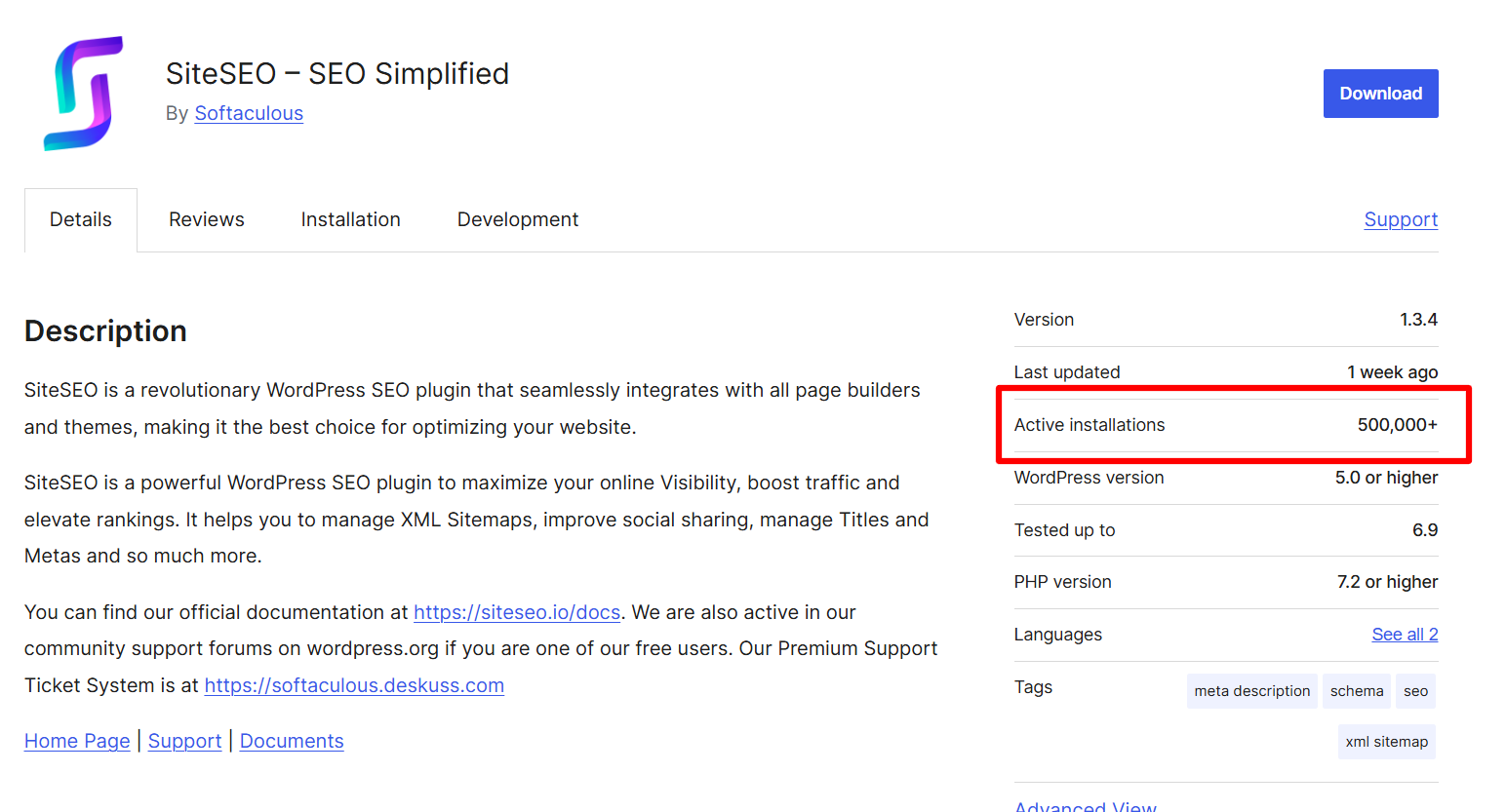Open the Support link near the tabs
This screenshot has height=812, width=1506.
point(1401,219)
